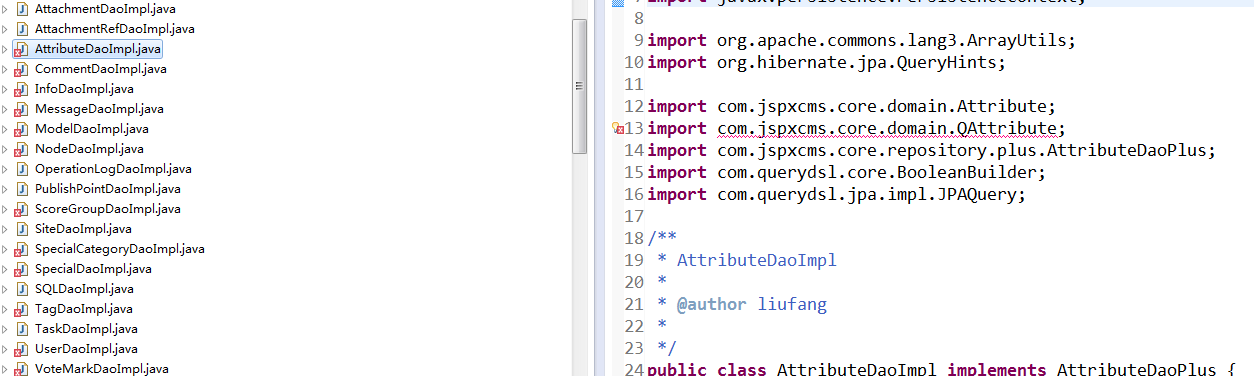The width and height of the screenshot is (1254, 376).
Task: Select VoteMarkDaoImpl.java at the list bottom
Action: (x=102, y=369)
